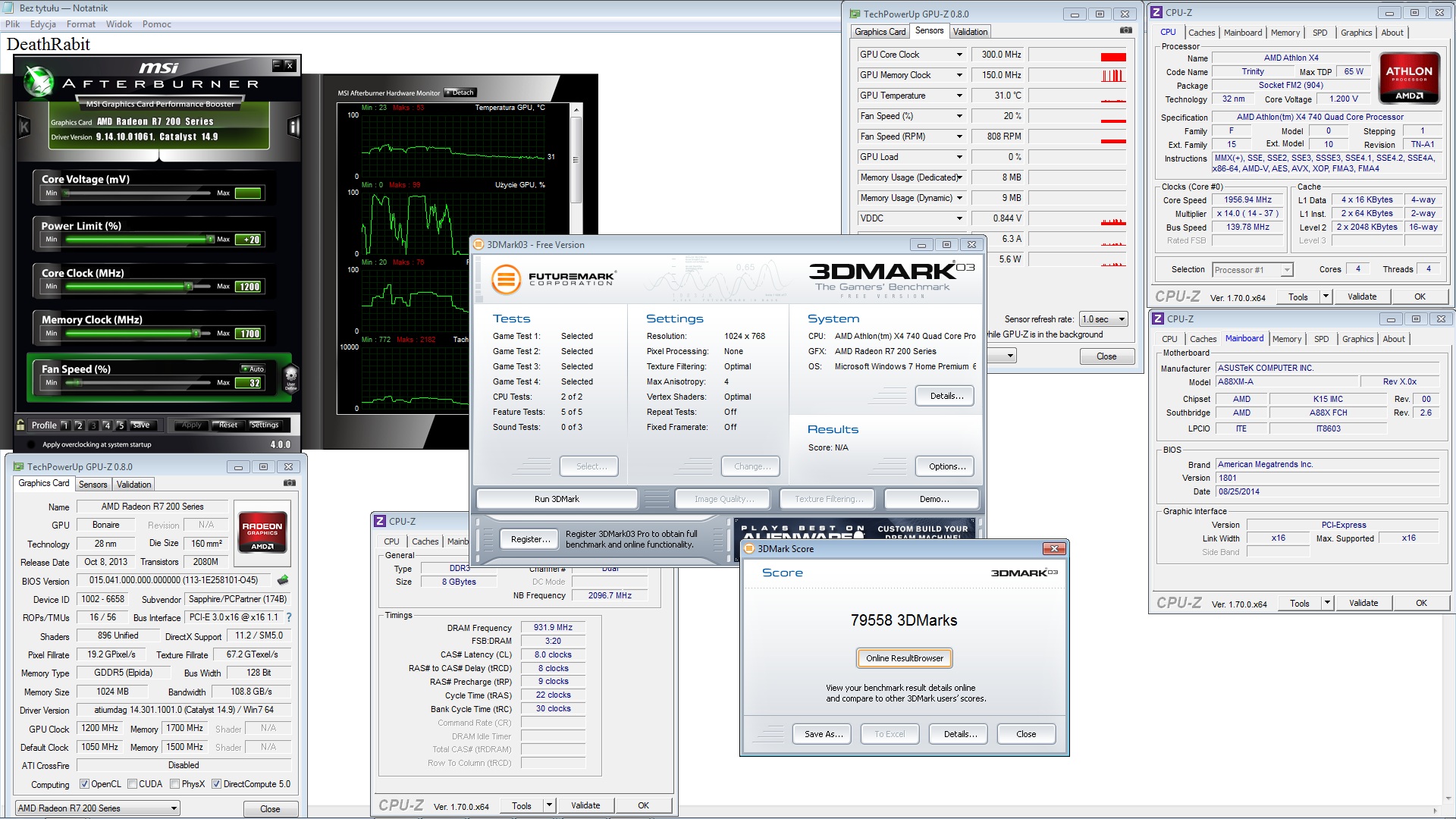Toggle the CUDA checkbox in GPU-Z
This screenshot has width=1456, height=819.
[x=132, y=784]
